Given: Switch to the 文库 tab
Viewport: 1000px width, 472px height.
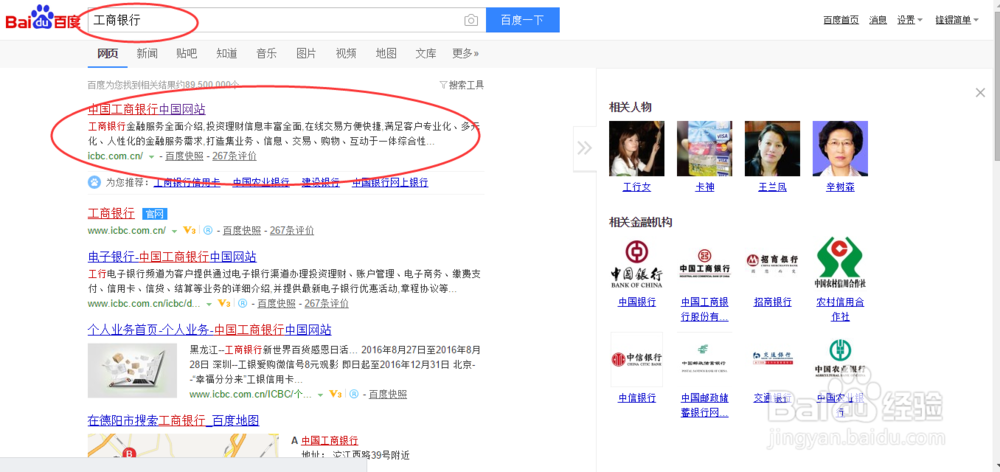Looking at the screenshot, I should 425,54.
